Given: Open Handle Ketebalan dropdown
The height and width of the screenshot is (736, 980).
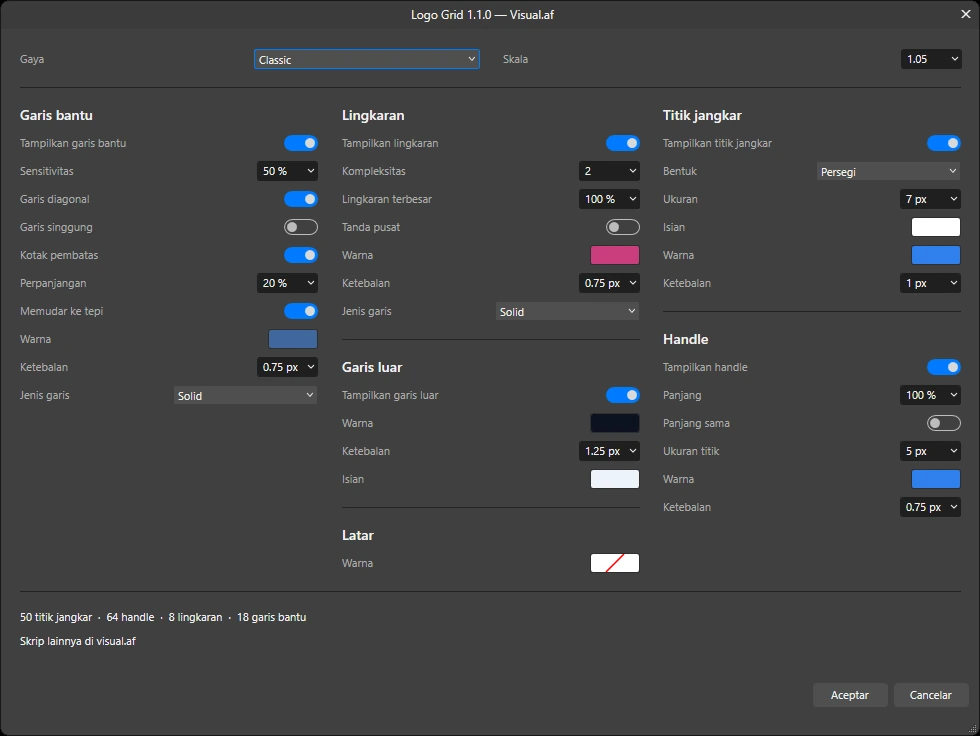Looking at the screenshot, I should coord(931,507).
